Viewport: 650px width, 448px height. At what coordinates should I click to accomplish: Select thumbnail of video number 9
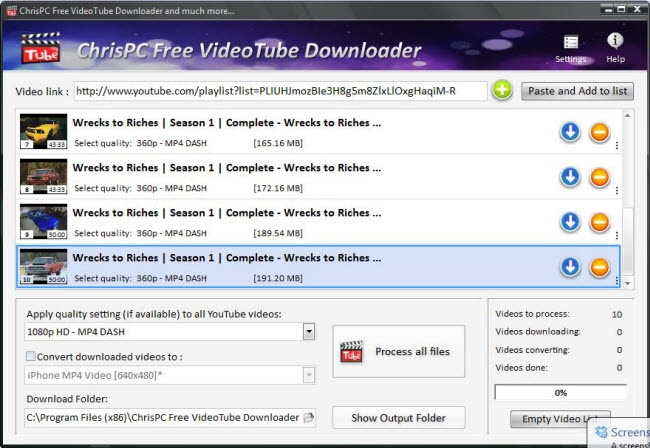point(43,221)
